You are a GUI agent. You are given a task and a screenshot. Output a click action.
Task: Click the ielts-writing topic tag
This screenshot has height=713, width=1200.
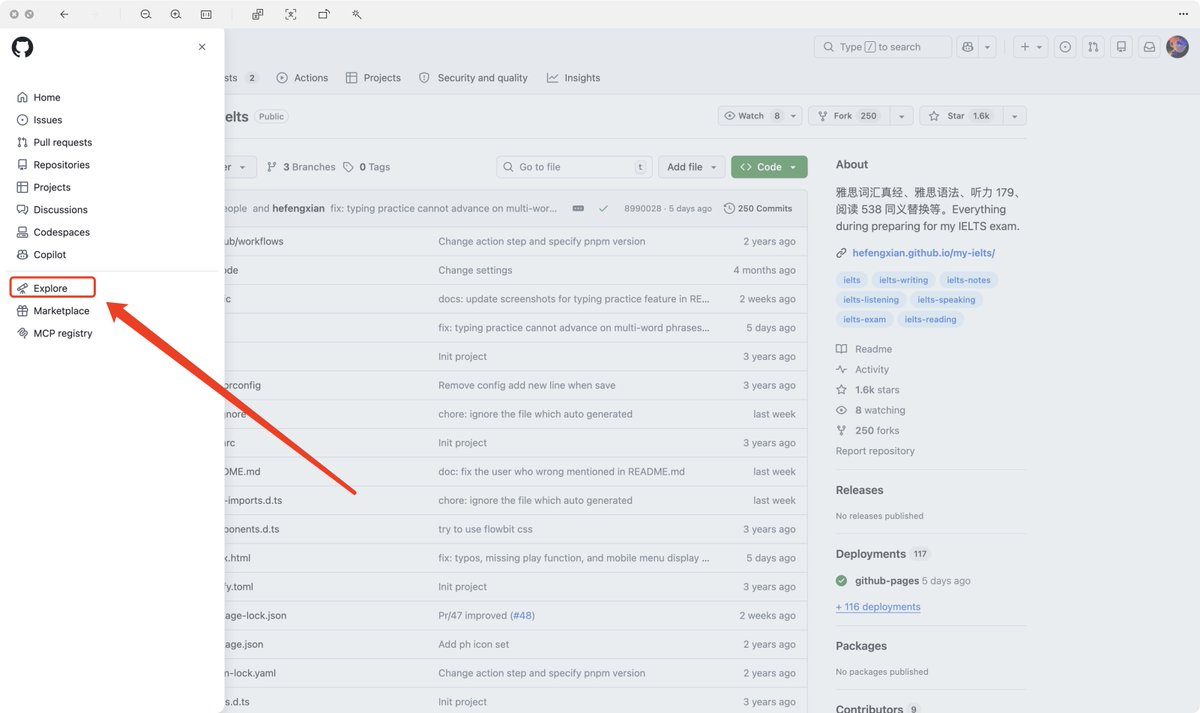tap(903, 280)
